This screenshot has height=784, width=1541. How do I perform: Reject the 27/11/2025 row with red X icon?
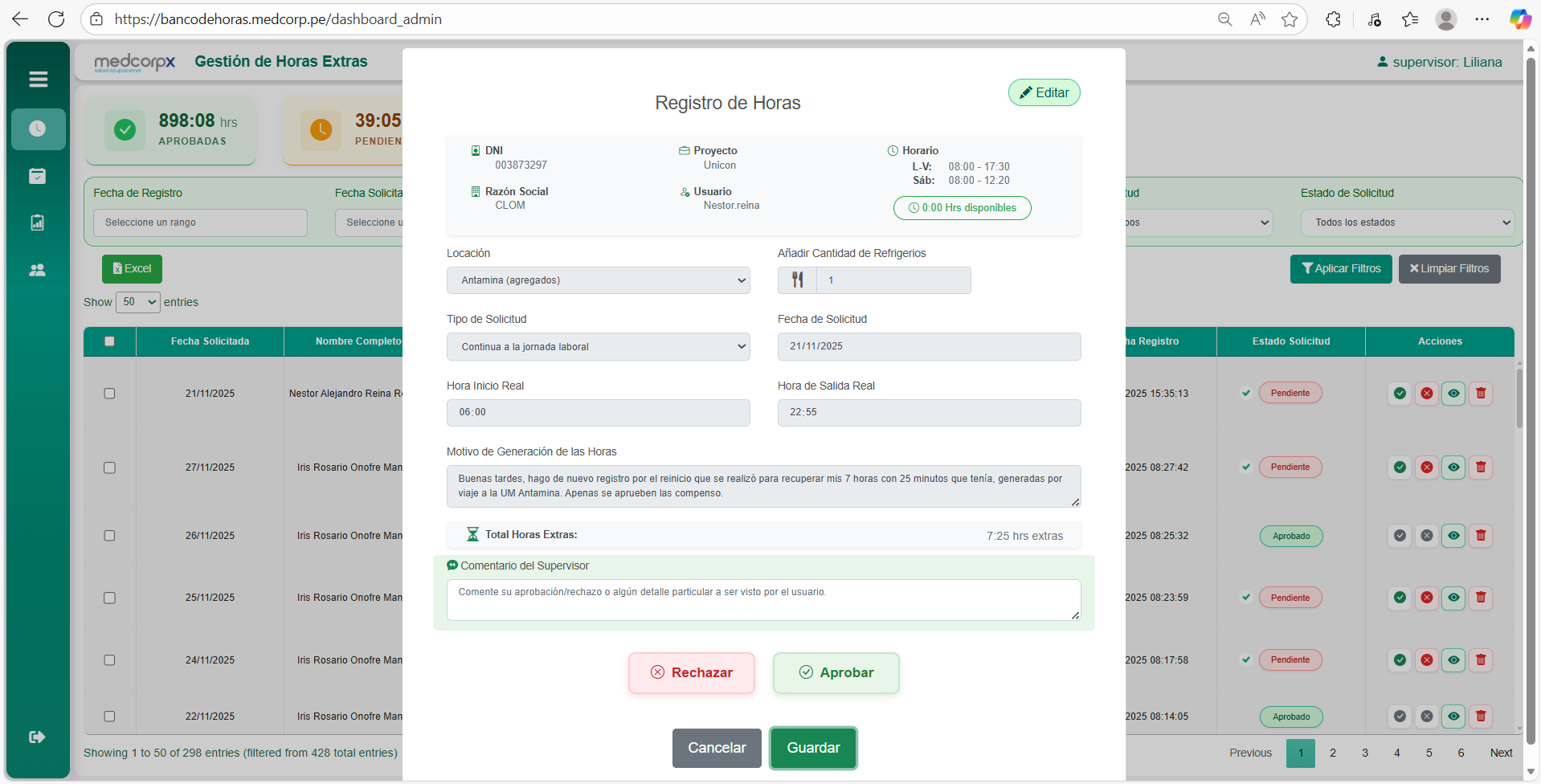point(1426,468)
